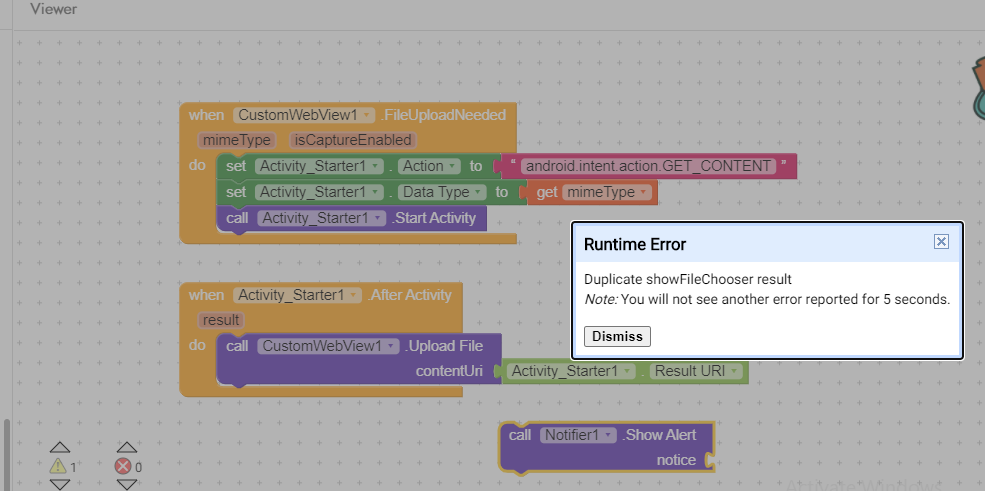Open the backpack icon in the corner
985x491 pixels.
[x=977, y=90]
